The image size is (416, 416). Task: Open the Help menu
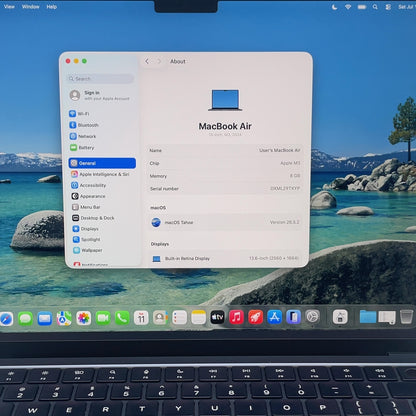click(x=51, y=6)
